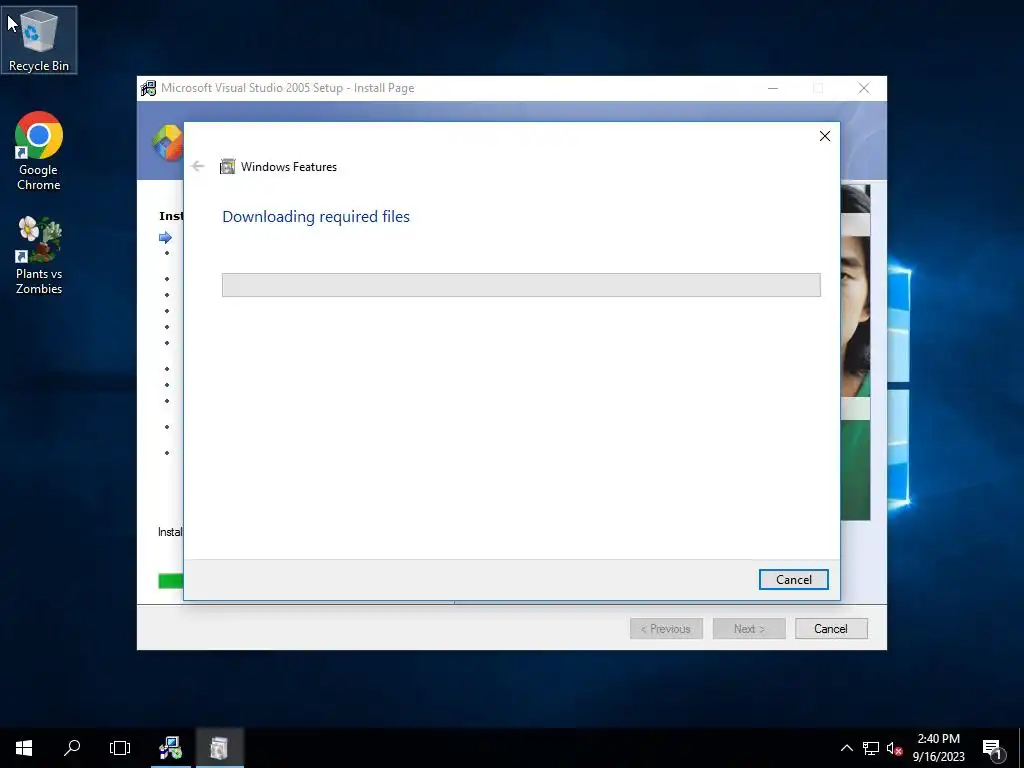Close the Visual Studio 2005 Setup window
The image size is (1024, 768).
coord(863,88)
